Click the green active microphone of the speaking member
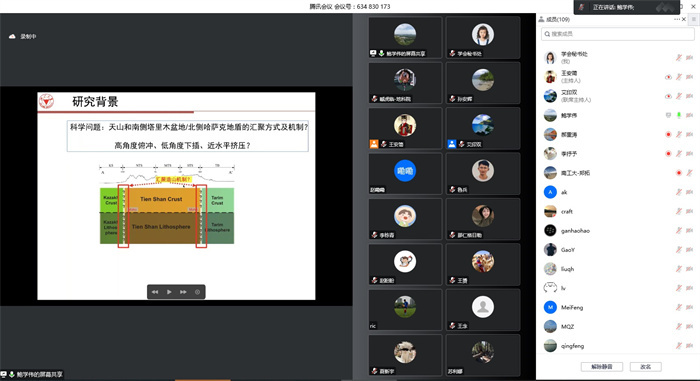This screenshot has width=700, height=381. (679, 115)
